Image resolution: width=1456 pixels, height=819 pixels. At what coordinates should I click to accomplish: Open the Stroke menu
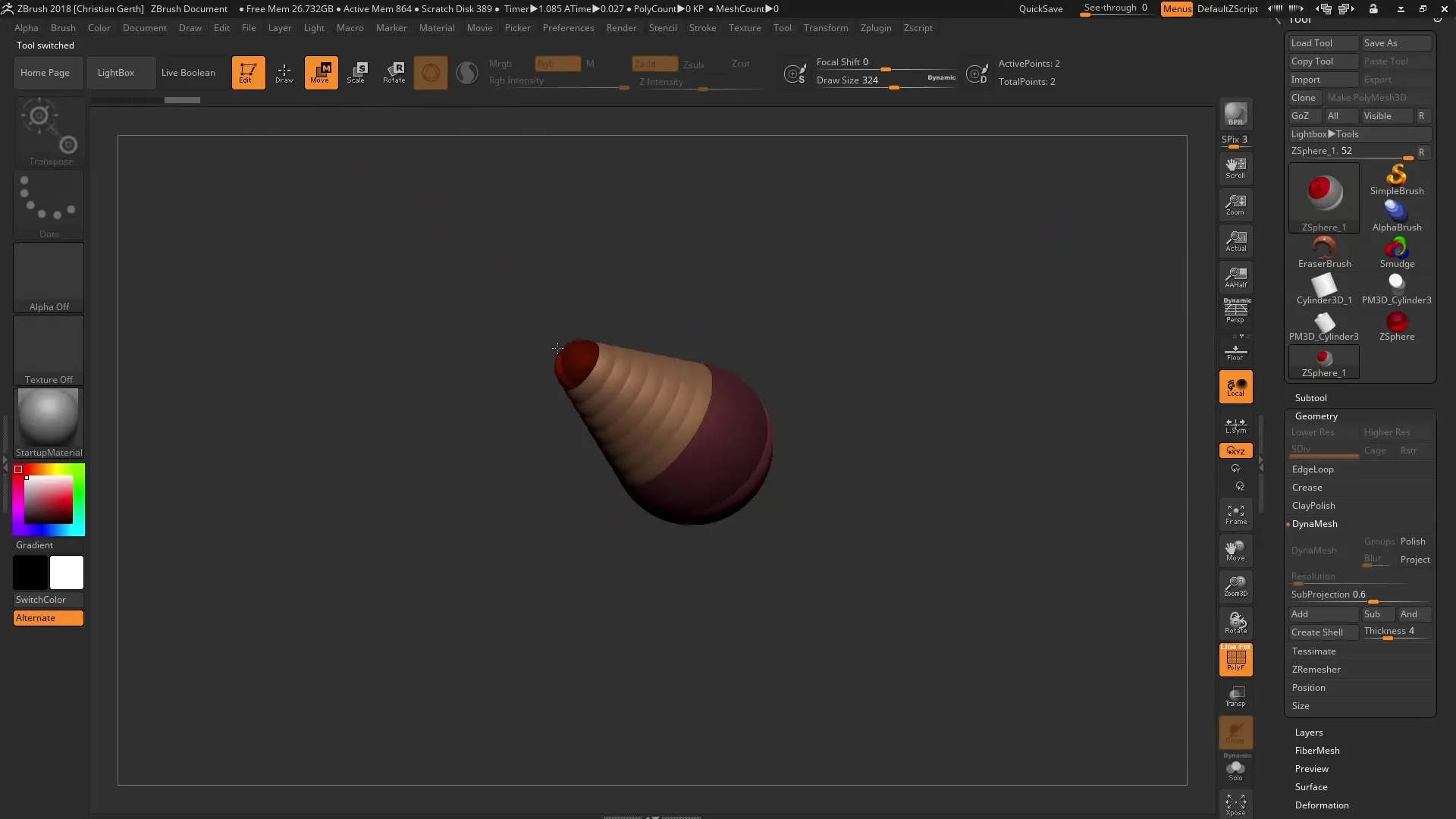[x=702, y=28]
